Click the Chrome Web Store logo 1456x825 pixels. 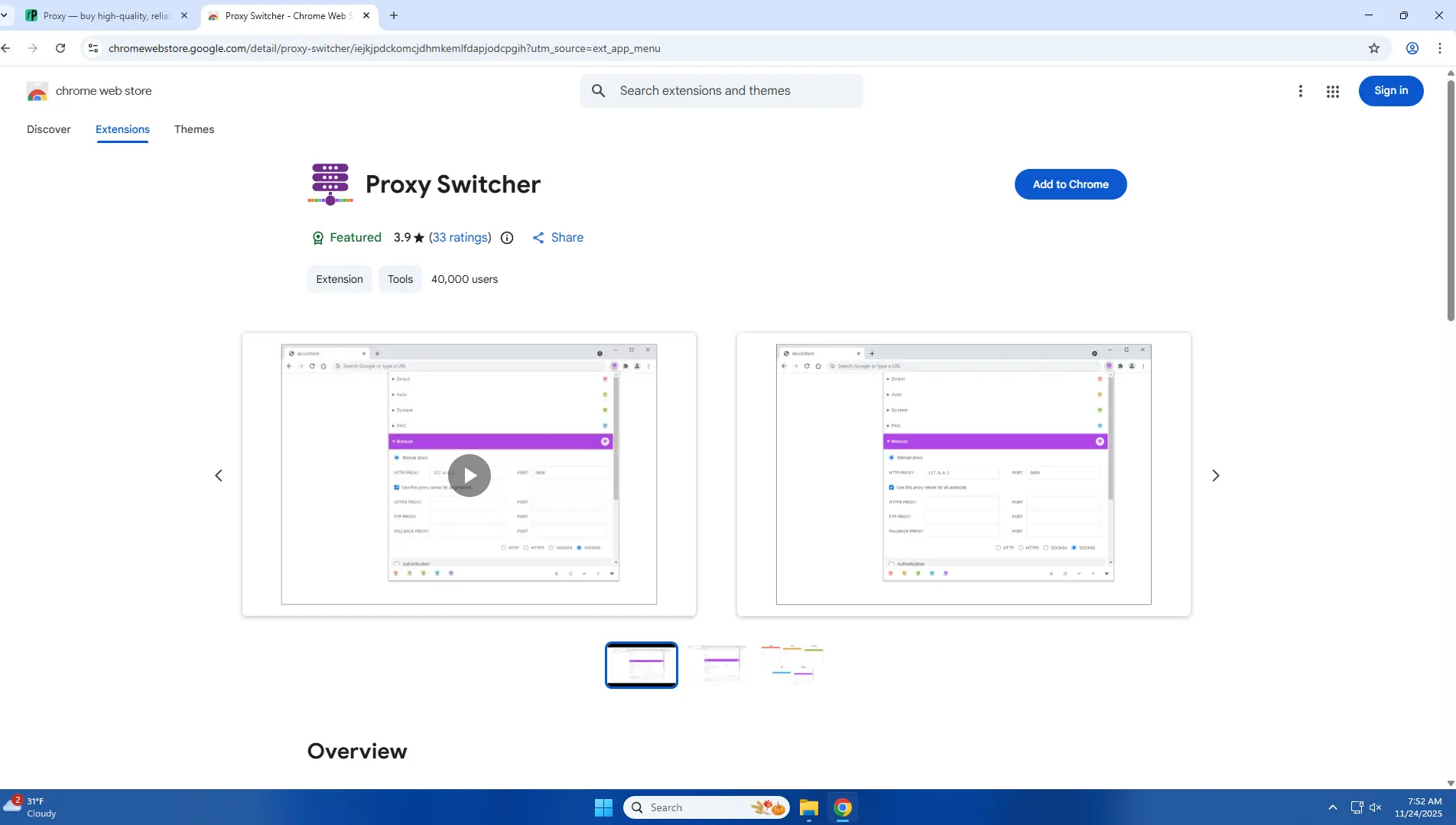click(x=37, y=91)
